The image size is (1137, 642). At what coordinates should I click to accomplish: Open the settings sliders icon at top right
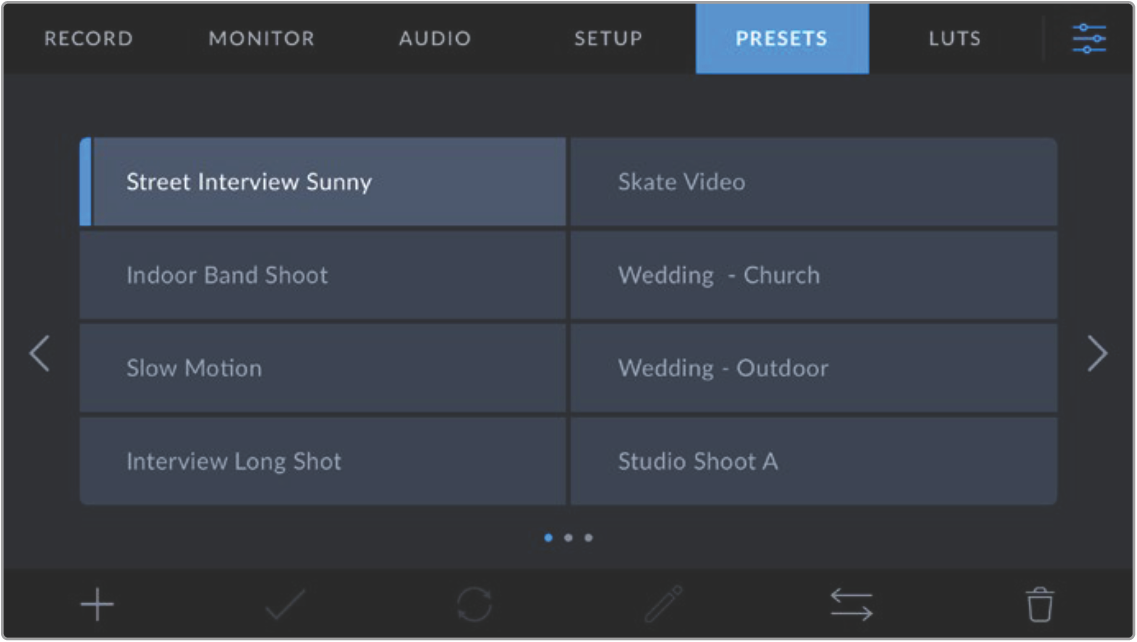(x=1089, y=39)
